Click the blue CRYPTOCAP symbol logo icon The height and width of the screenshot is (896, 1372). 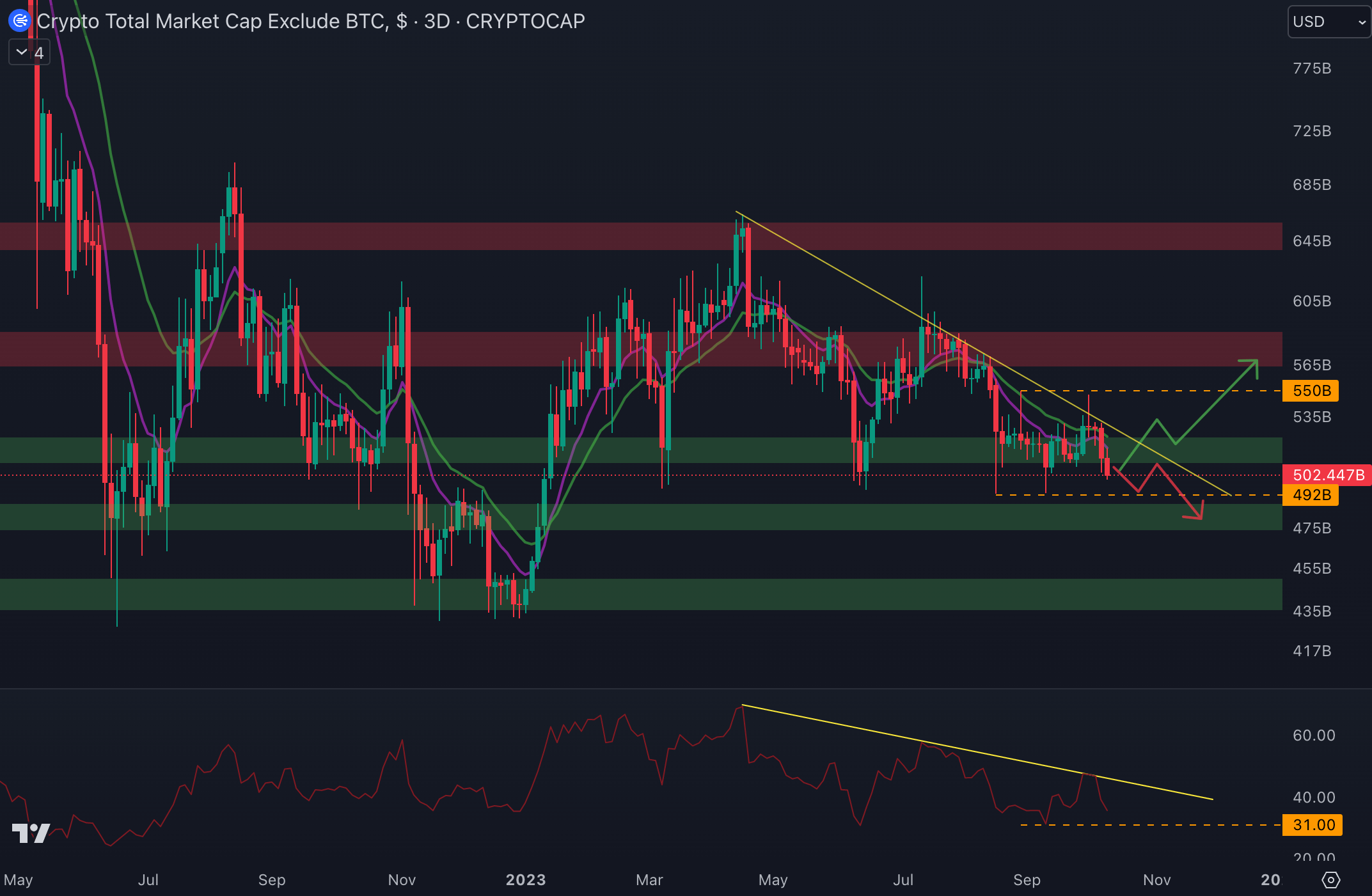click(x=20, y=21)
